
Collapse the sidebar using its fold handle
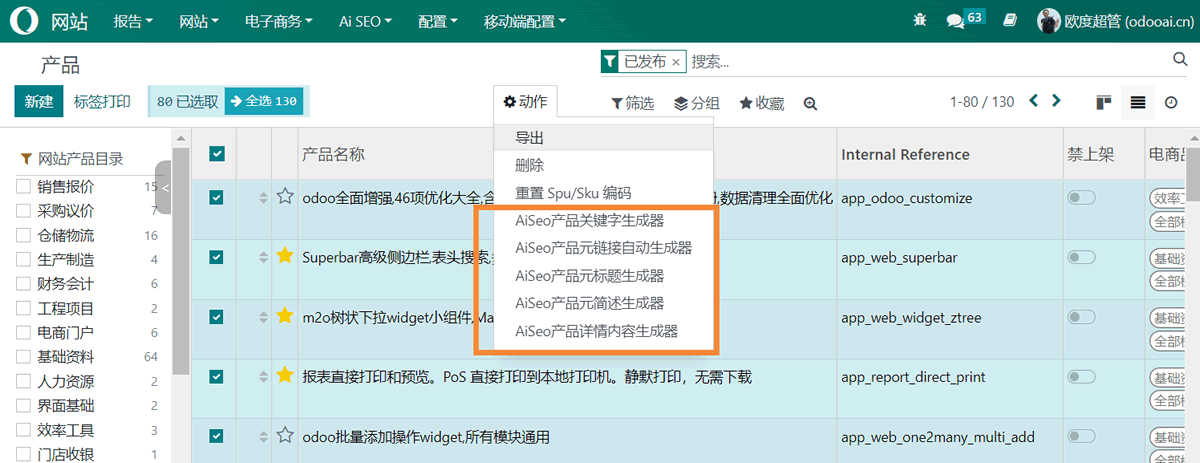[x=164, y=187]
